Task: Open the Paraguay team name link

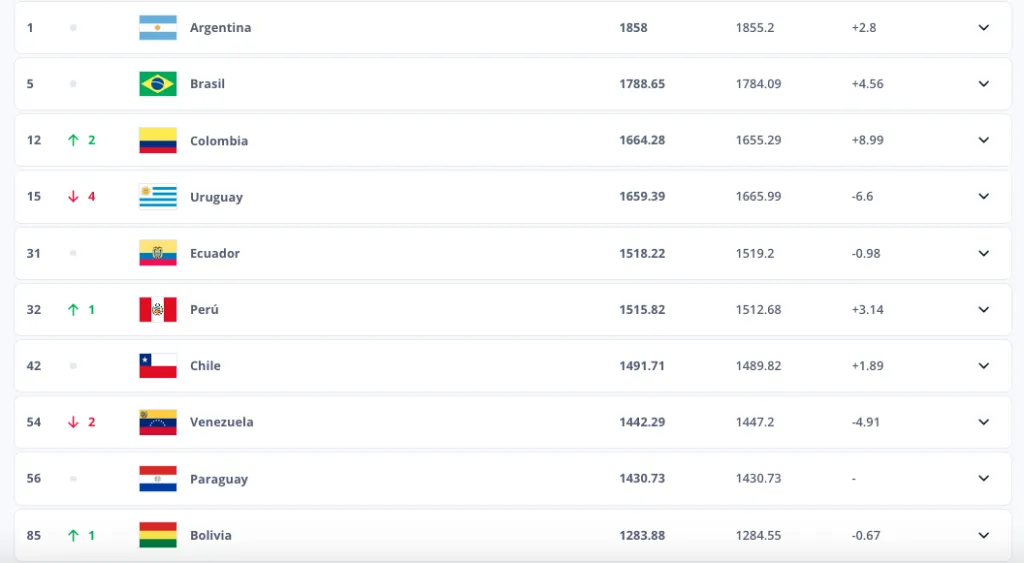Action: [x=219, y=479]
